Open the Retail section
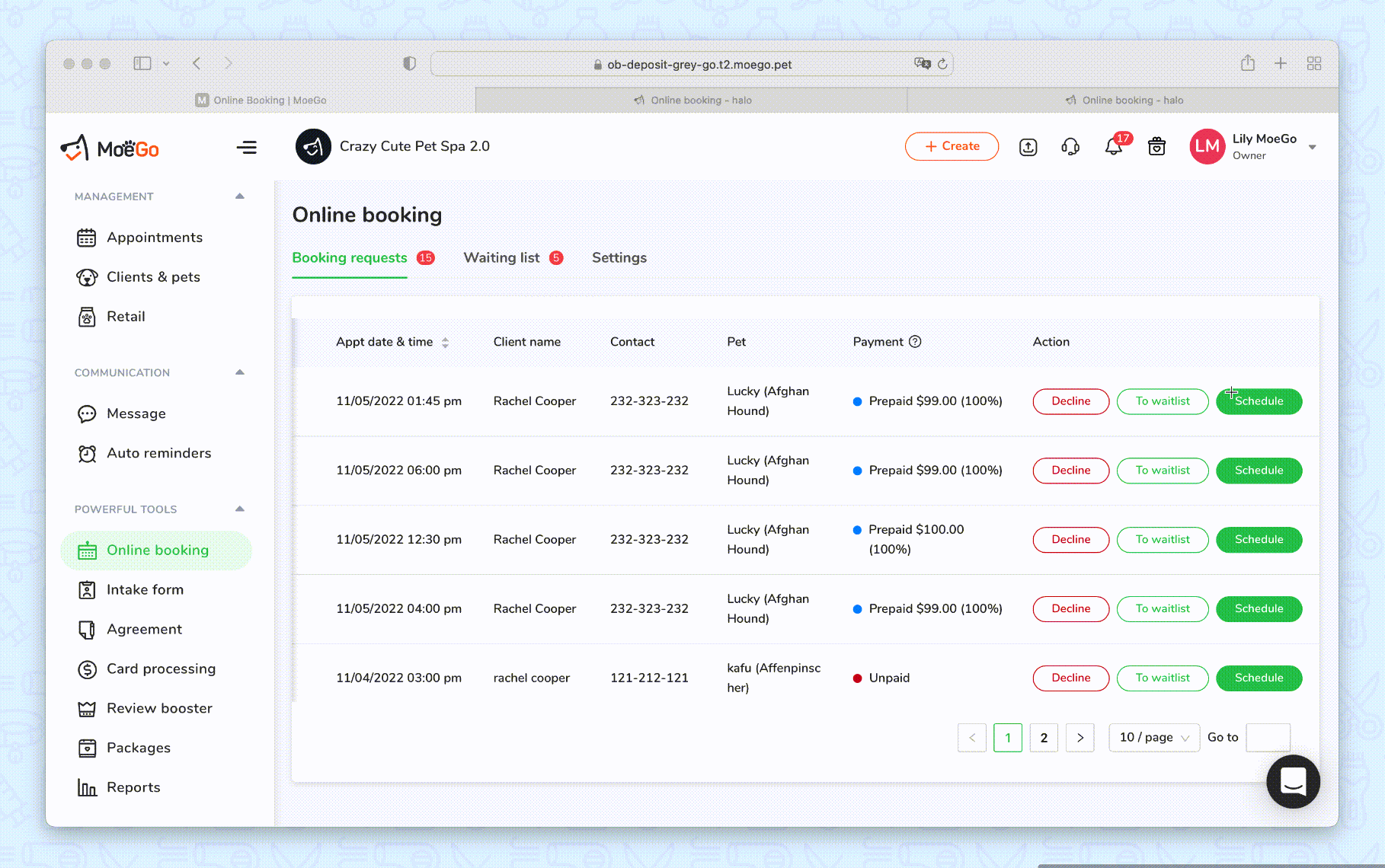1385x868 pixels. [x=127, y=316]
